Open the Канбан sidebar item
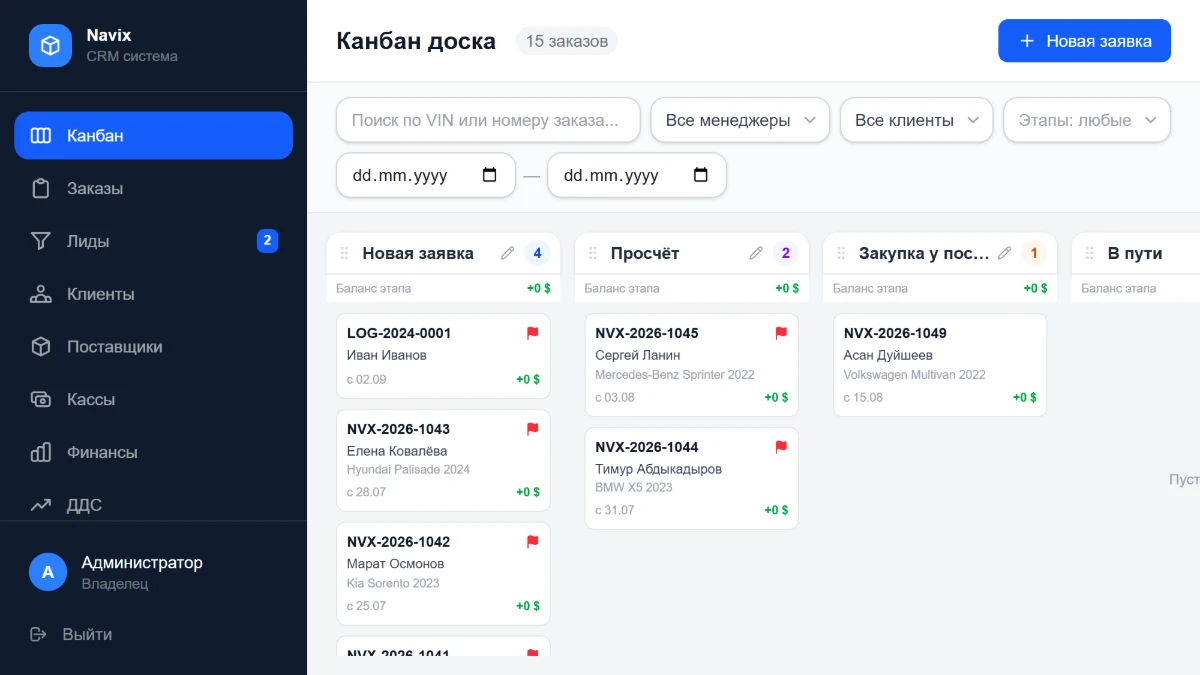The height and width of the screenshot is (675, 1200). click(153, 135)
